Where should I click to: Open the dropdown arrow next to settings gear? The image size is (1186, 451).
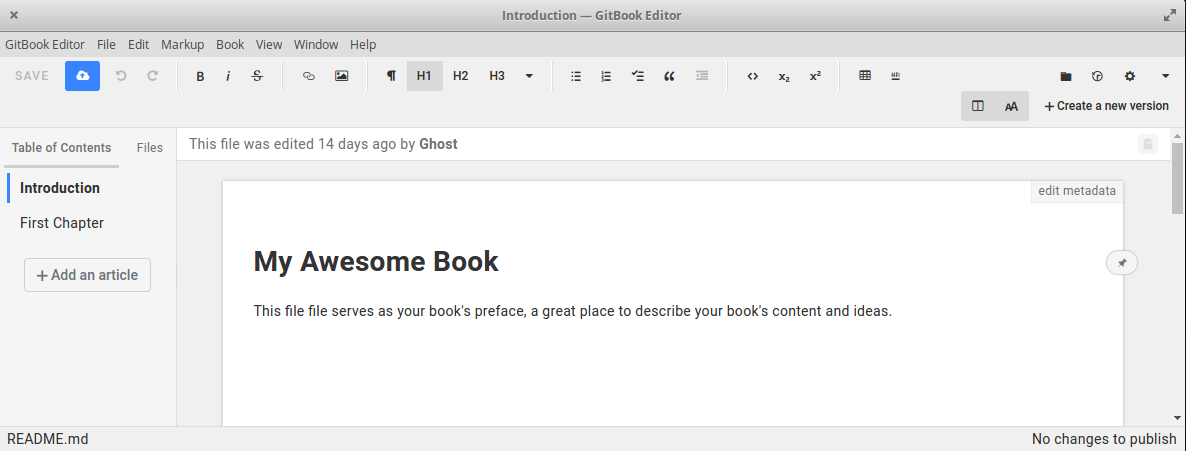coord(1165,76)
